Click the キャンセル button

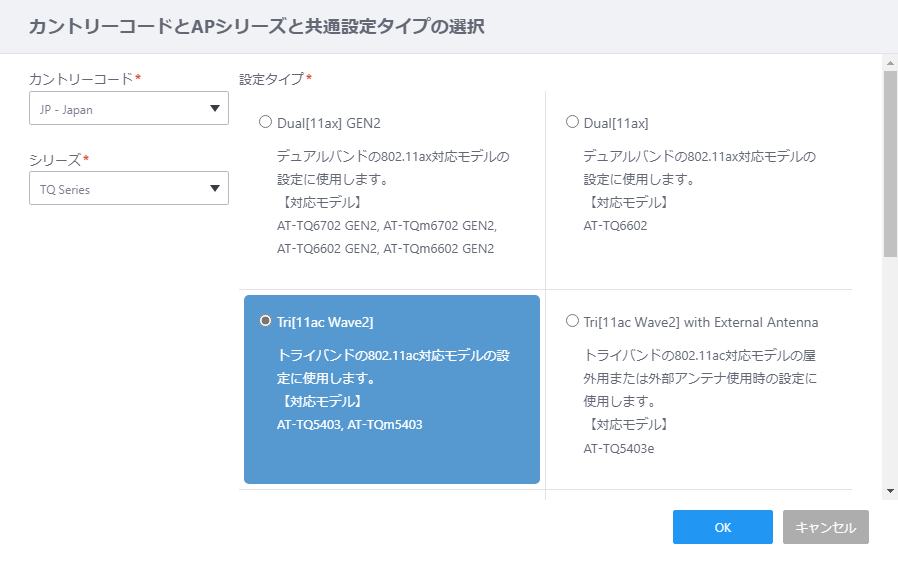826,527
